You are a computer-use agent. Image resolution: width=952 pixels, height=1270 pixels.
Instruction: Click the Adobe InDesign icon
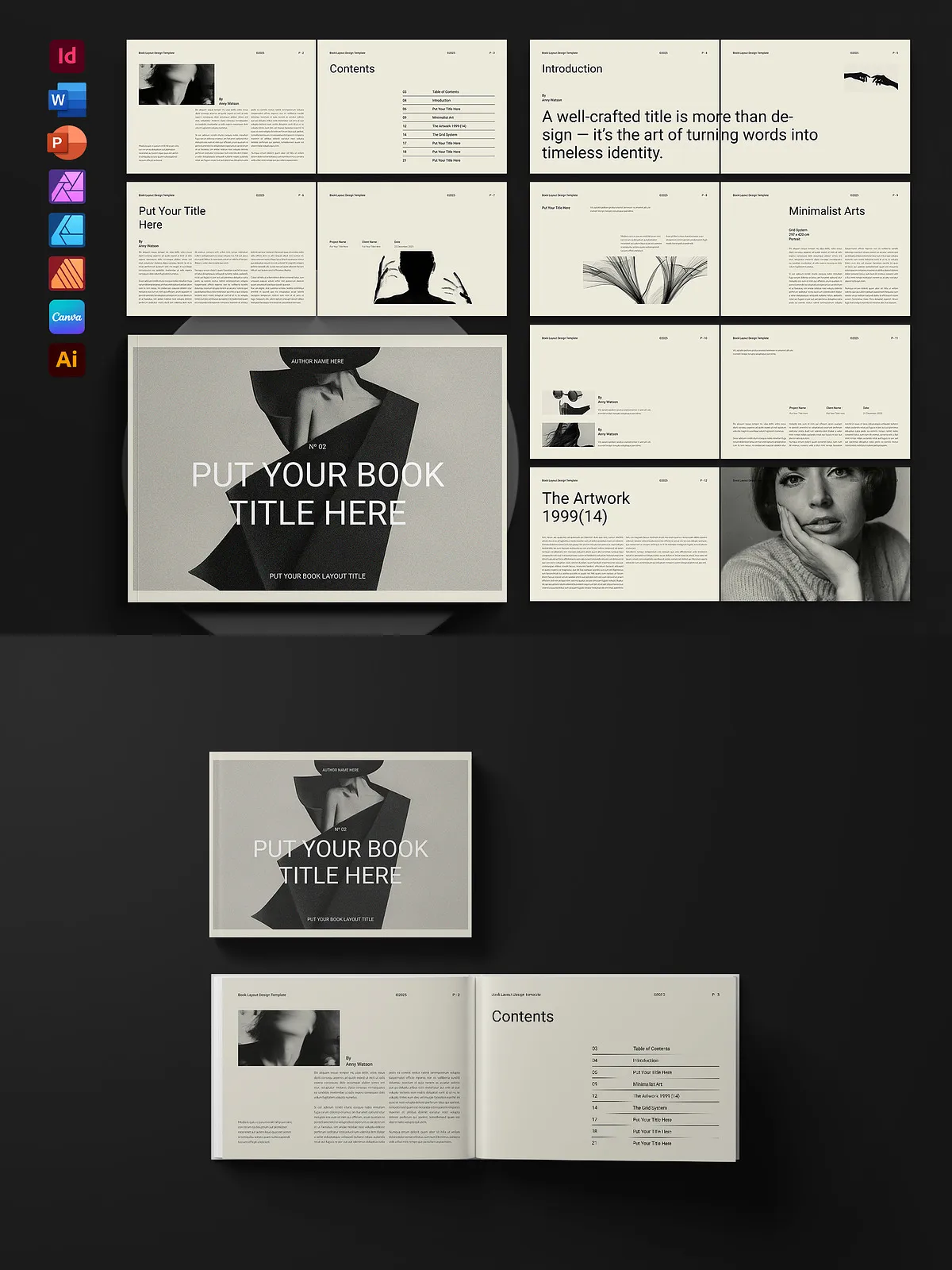[x=67, y=56]
